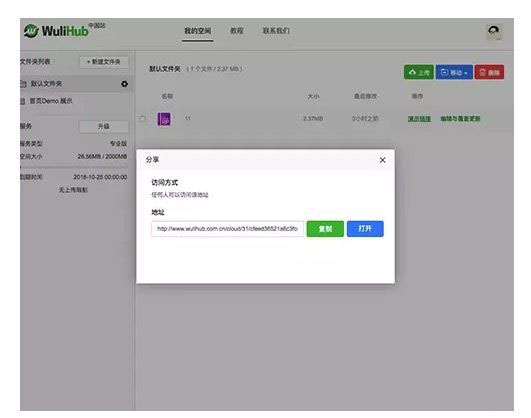Click the 编辑与覆盖更新 link
The image size is (531, 418).
(460, 119)
